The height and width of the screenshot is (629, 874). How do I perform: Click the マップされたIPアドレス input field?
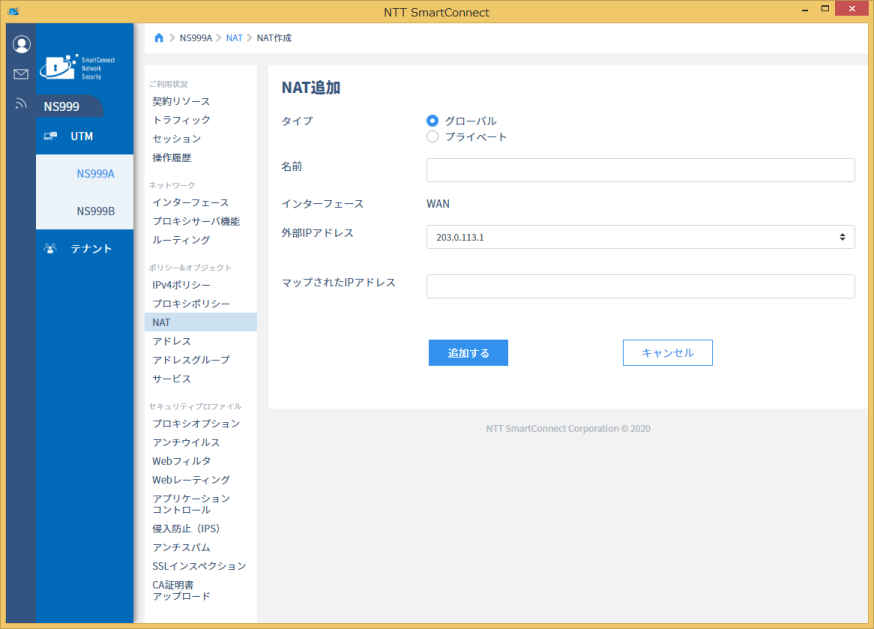point(640,286)
